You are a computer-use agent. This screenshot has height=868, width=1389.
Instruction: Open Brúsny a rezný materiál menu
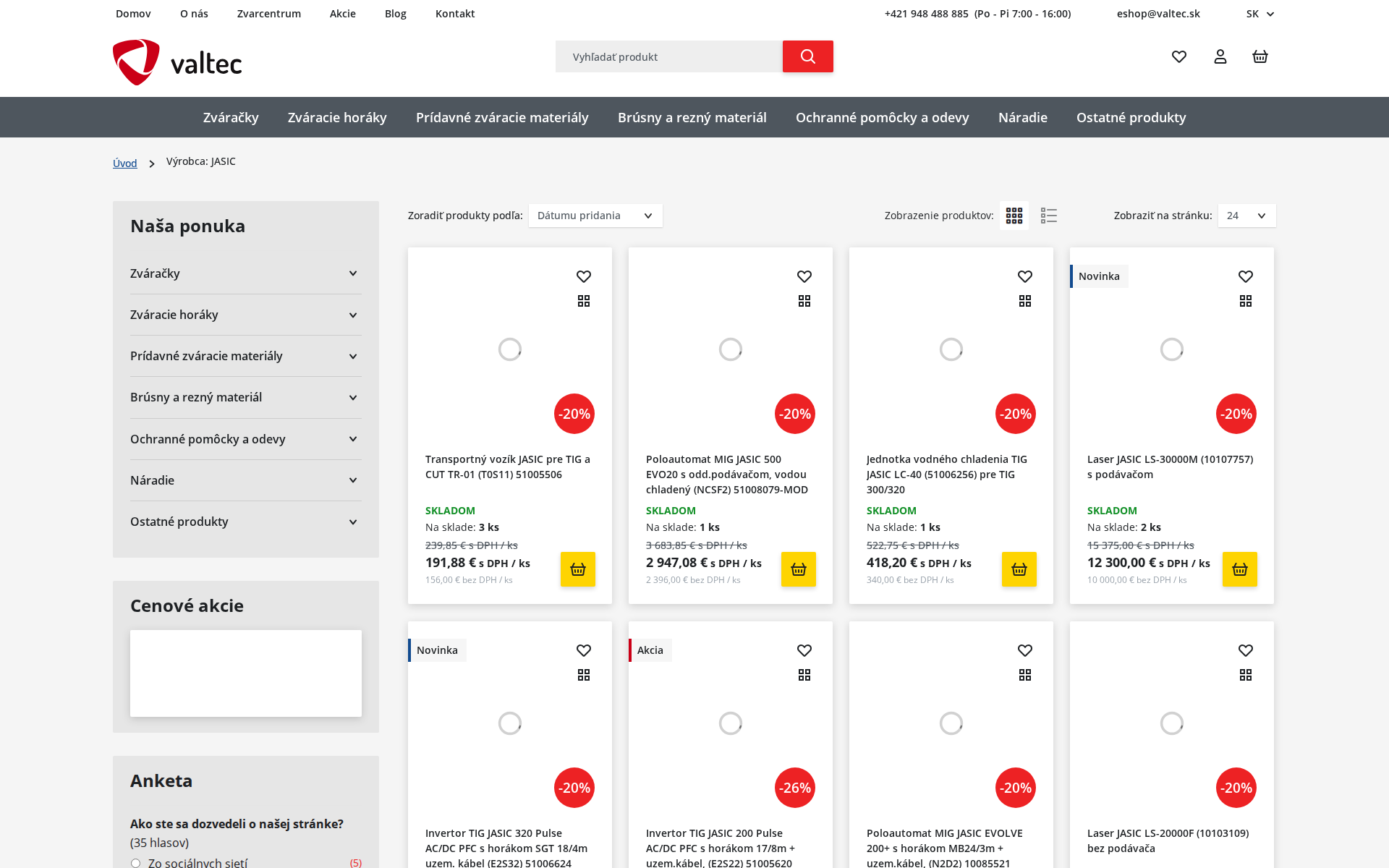point(692,117)
